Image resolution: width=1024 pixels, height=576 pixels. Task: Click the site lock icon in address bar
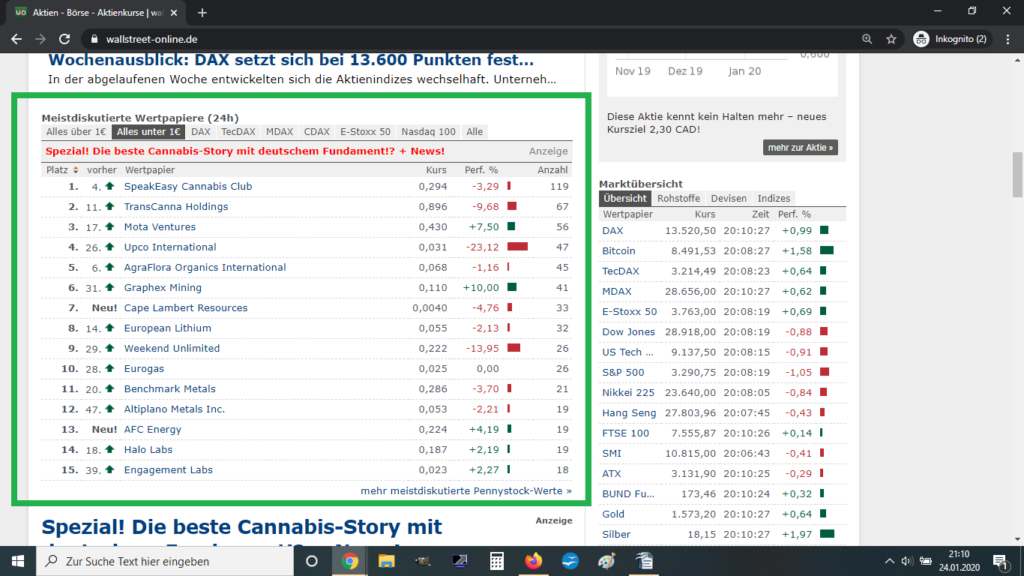[x=94, y=39]
